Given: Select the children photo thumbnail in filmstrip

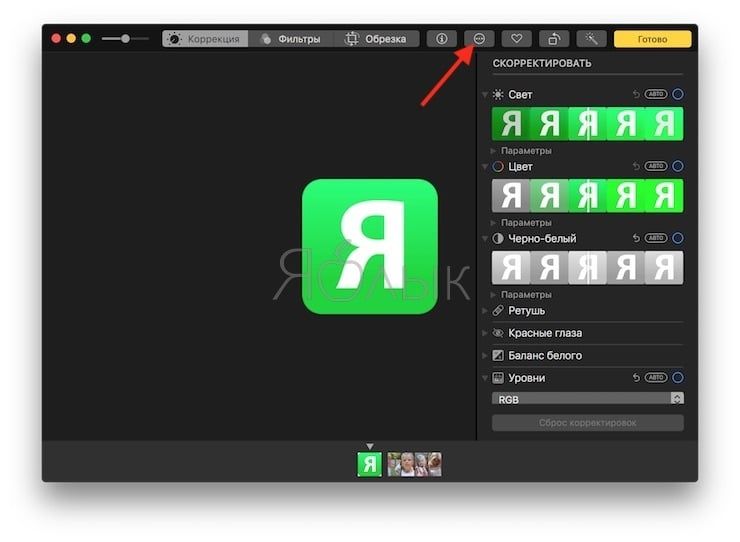Looking at the screenshot, I should 414,464.
